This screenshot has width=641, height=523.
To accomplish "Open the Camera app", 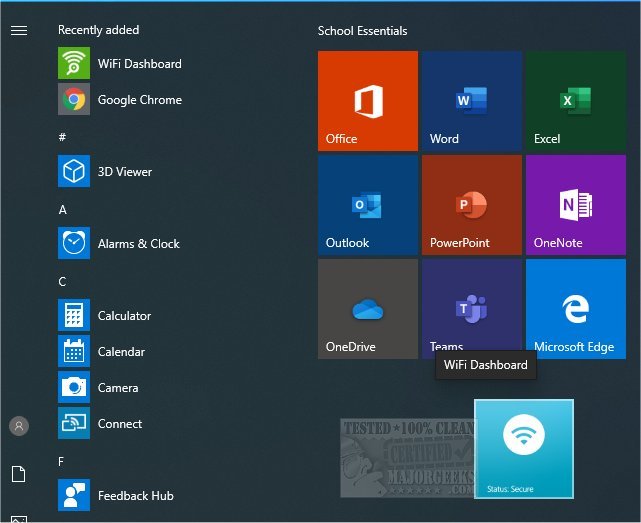I will (99, 387).
